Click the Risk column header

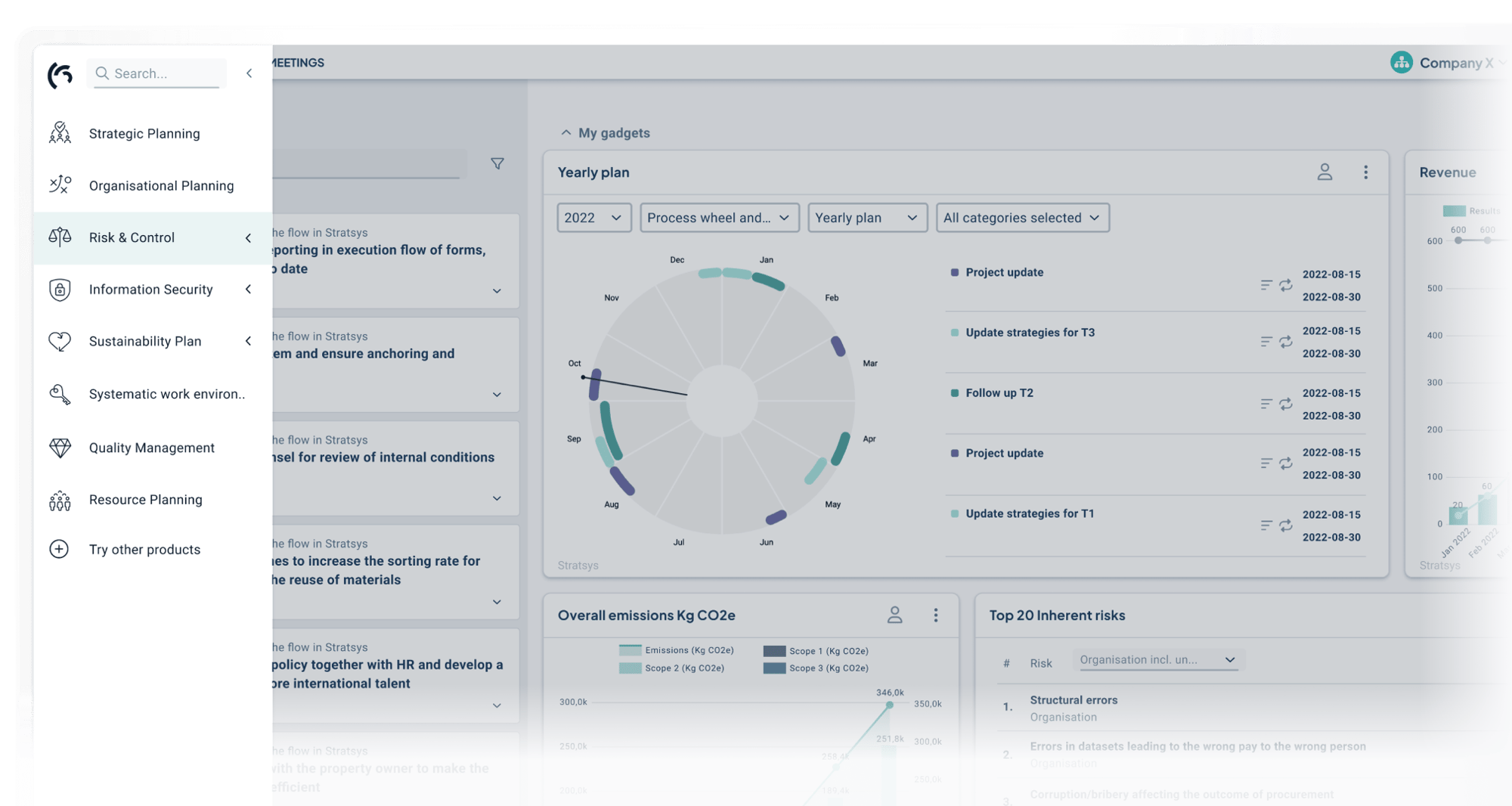pos(1040,663)
